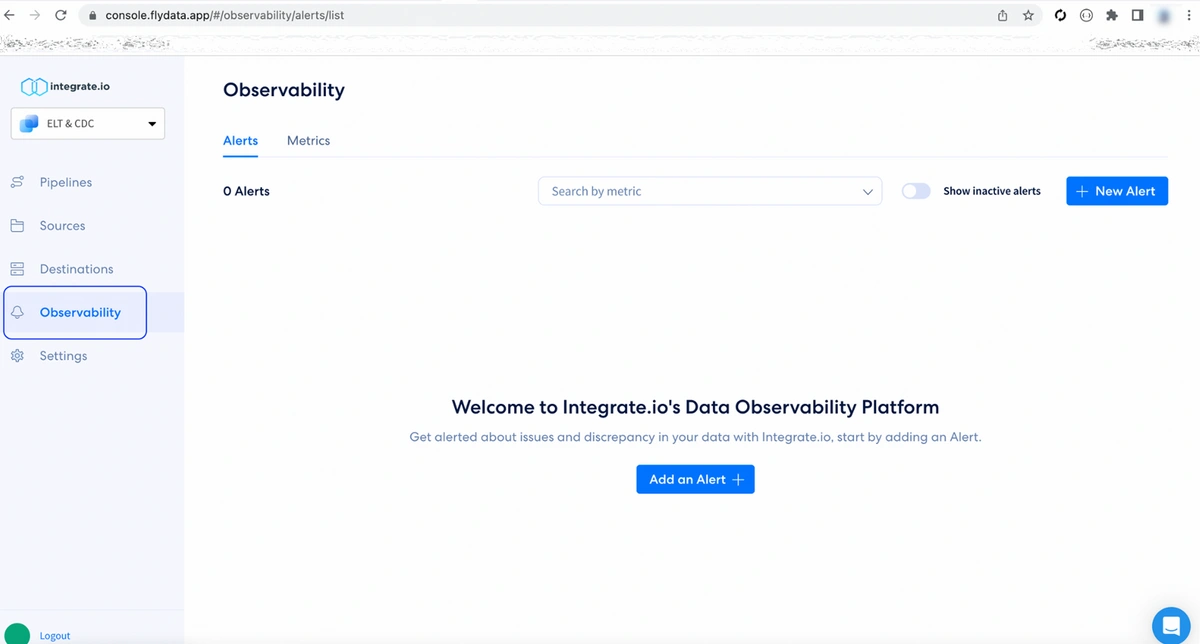The height and width of the screenshot is (644, 1200).
Task: Click the Observability page heading
Action: pyautogui.click(x=284, y=90)
